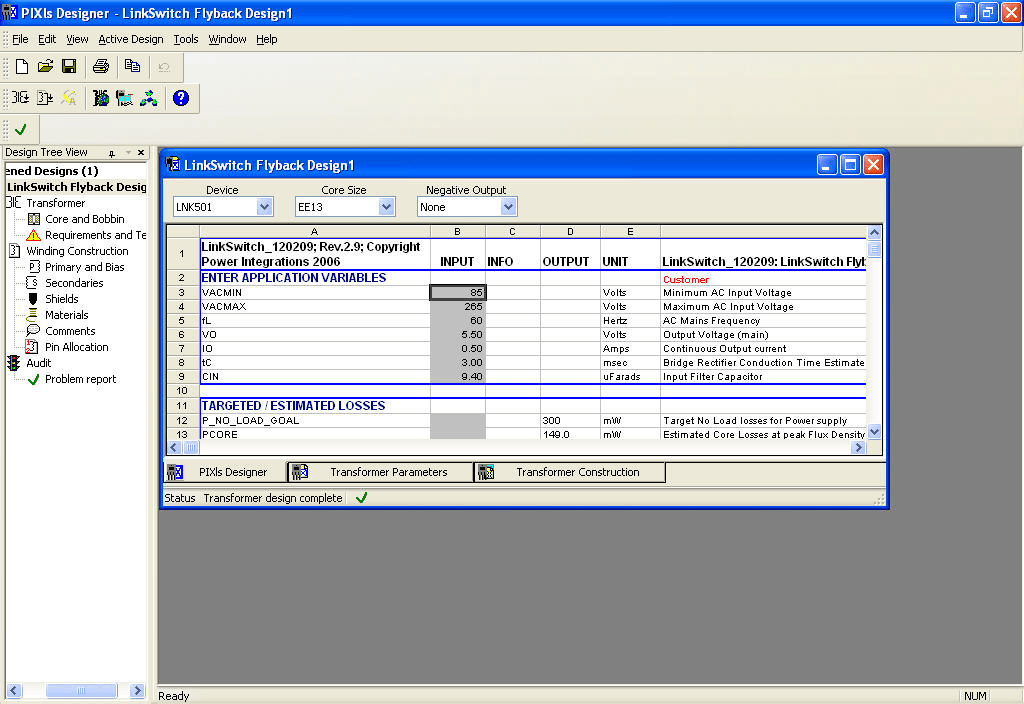Click spreadsheet vertical scrollbar up arrow
This screenshot has height=704, width=1024.
[874, 232]
